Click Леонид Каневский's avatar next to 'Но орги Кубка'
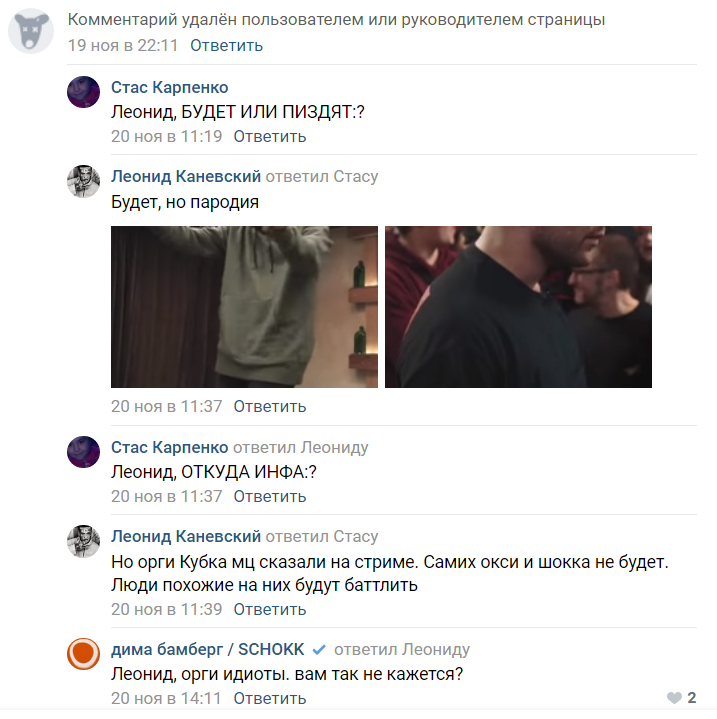 (83, 541)
